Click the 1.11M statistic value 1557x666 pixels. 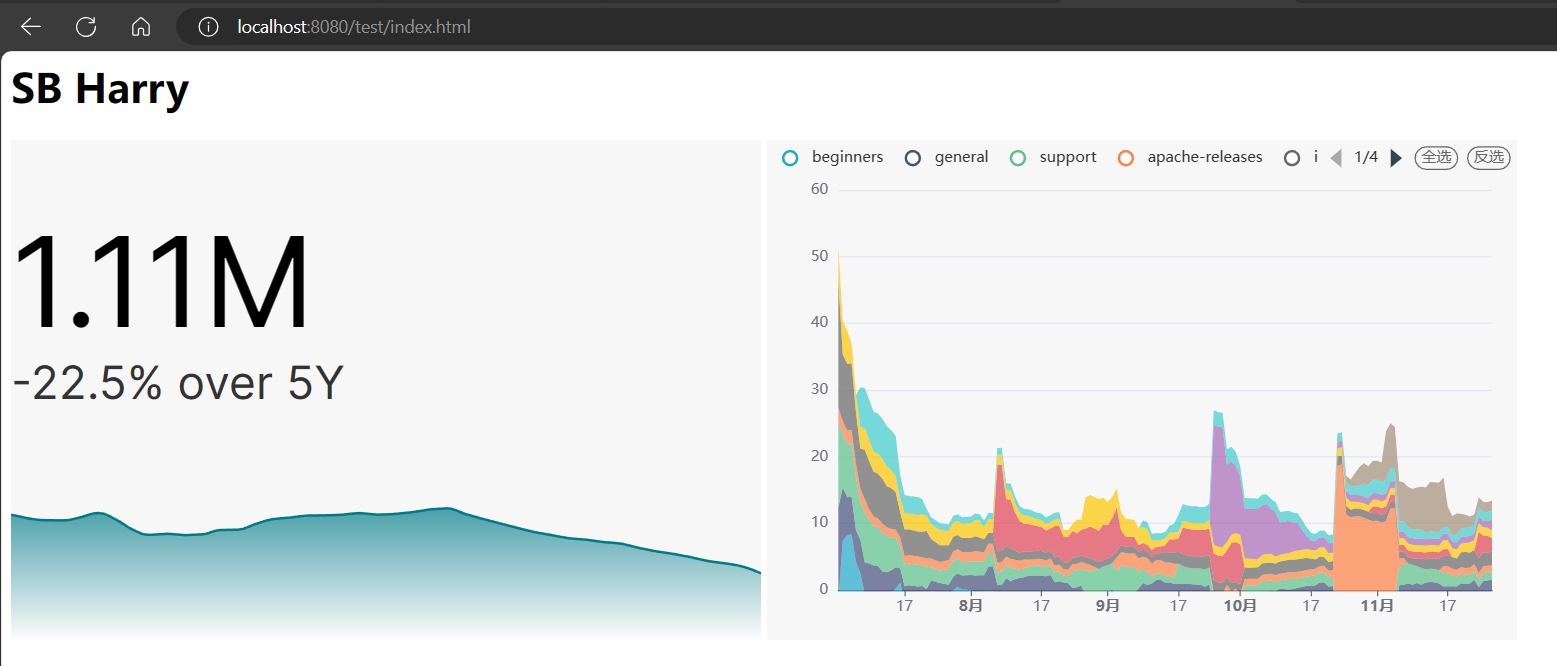(161, 284)
